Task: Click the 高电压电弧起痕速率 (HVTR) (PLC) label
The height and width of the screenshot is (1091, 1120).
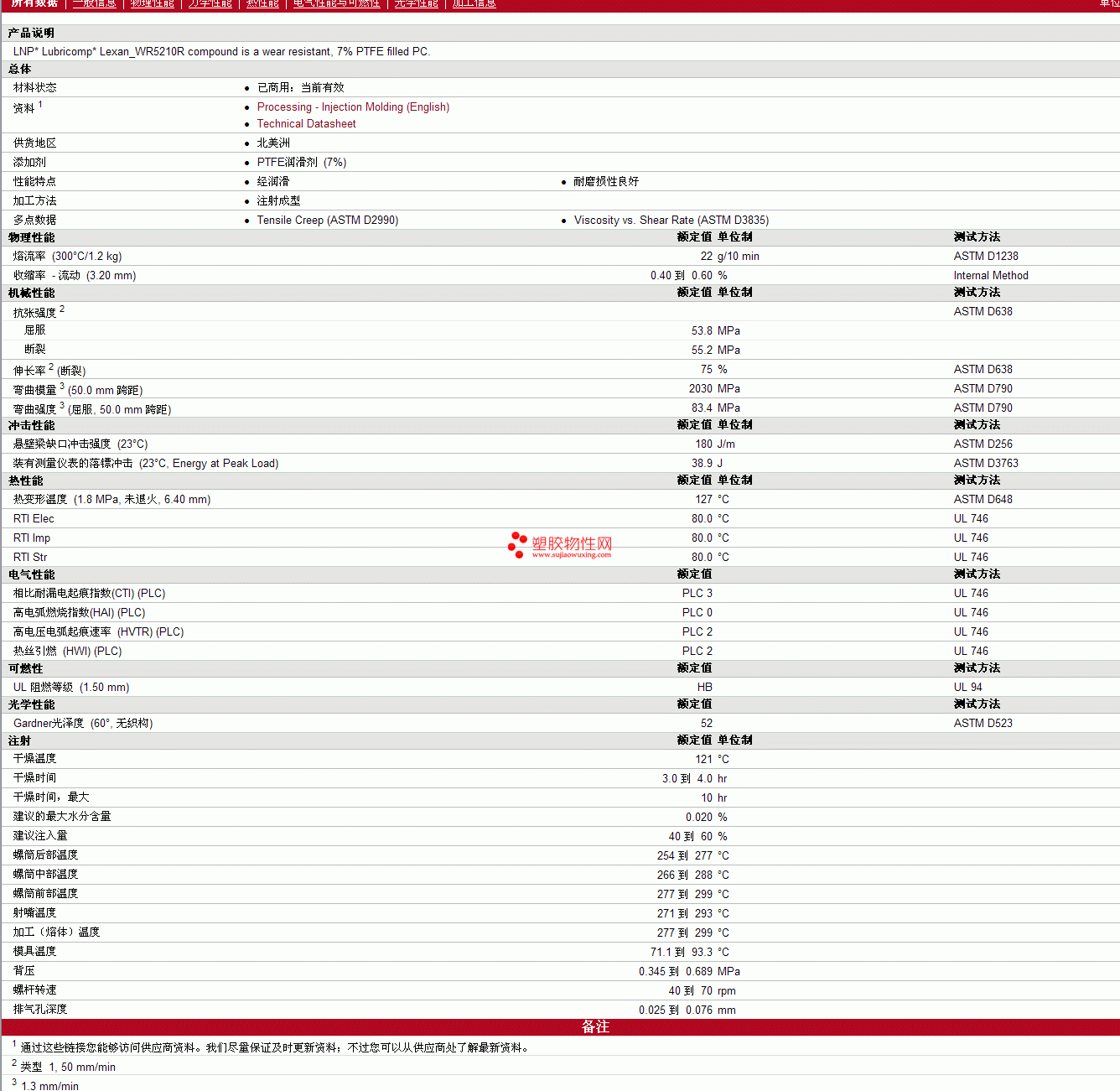Action: (x=99, y=632)
